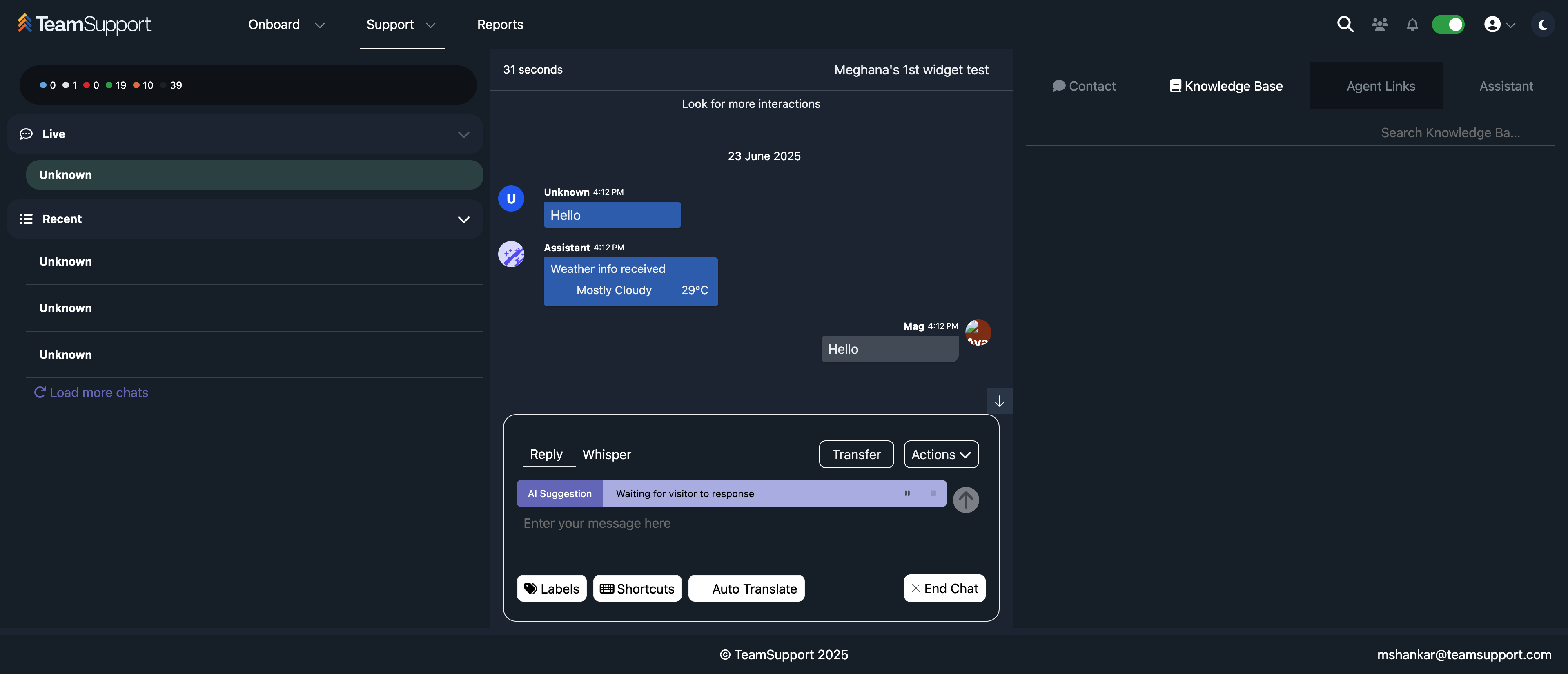This screenshot has width=1568, height=674.
Task: Switch to the Whisper tab
Action: 606,454
